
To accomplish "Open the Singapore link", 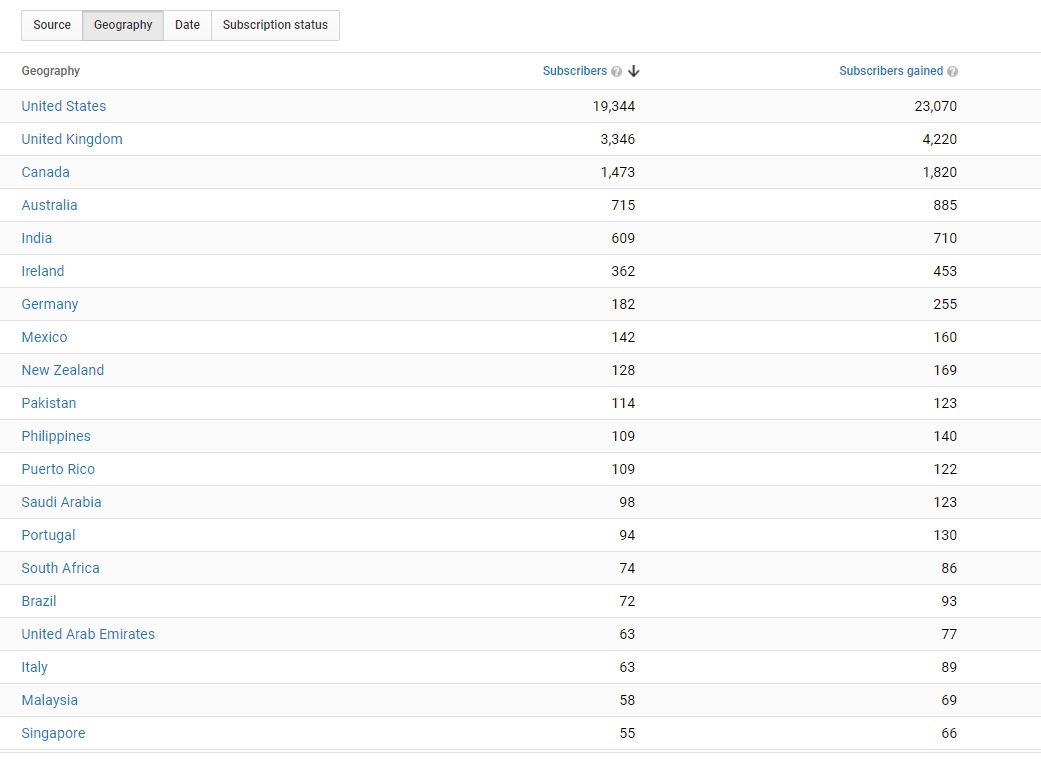I will (x=53, y=733).
